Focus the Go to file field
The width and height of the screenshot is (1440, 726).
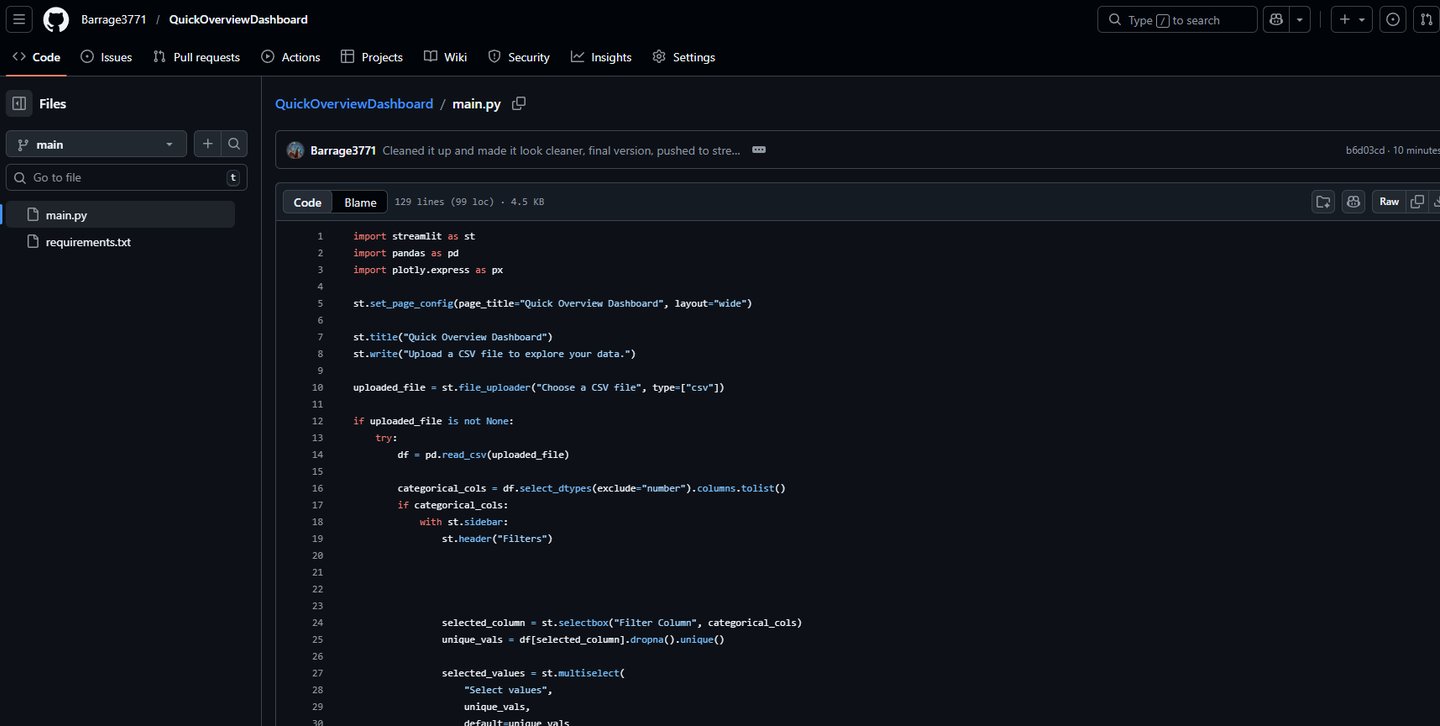pyautogui.click(x=126, y=177)
